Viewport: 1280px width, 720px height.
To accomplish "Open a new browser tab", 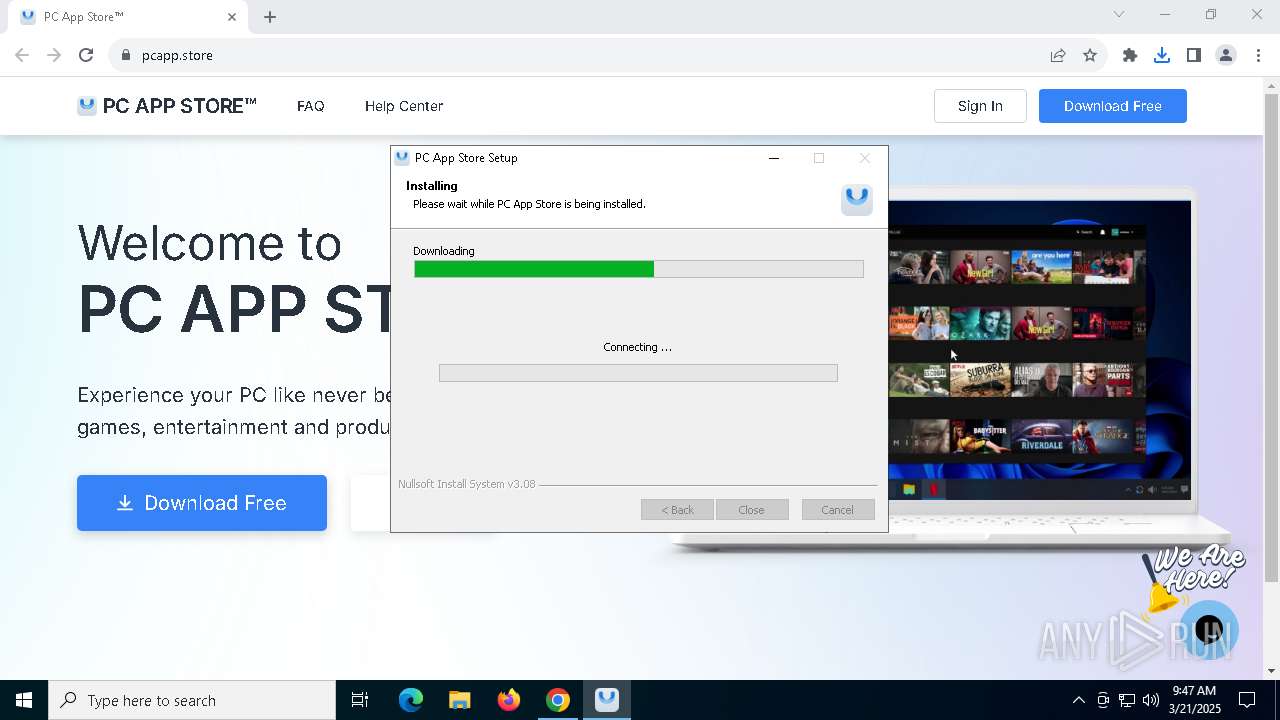I will coord(270,17).
